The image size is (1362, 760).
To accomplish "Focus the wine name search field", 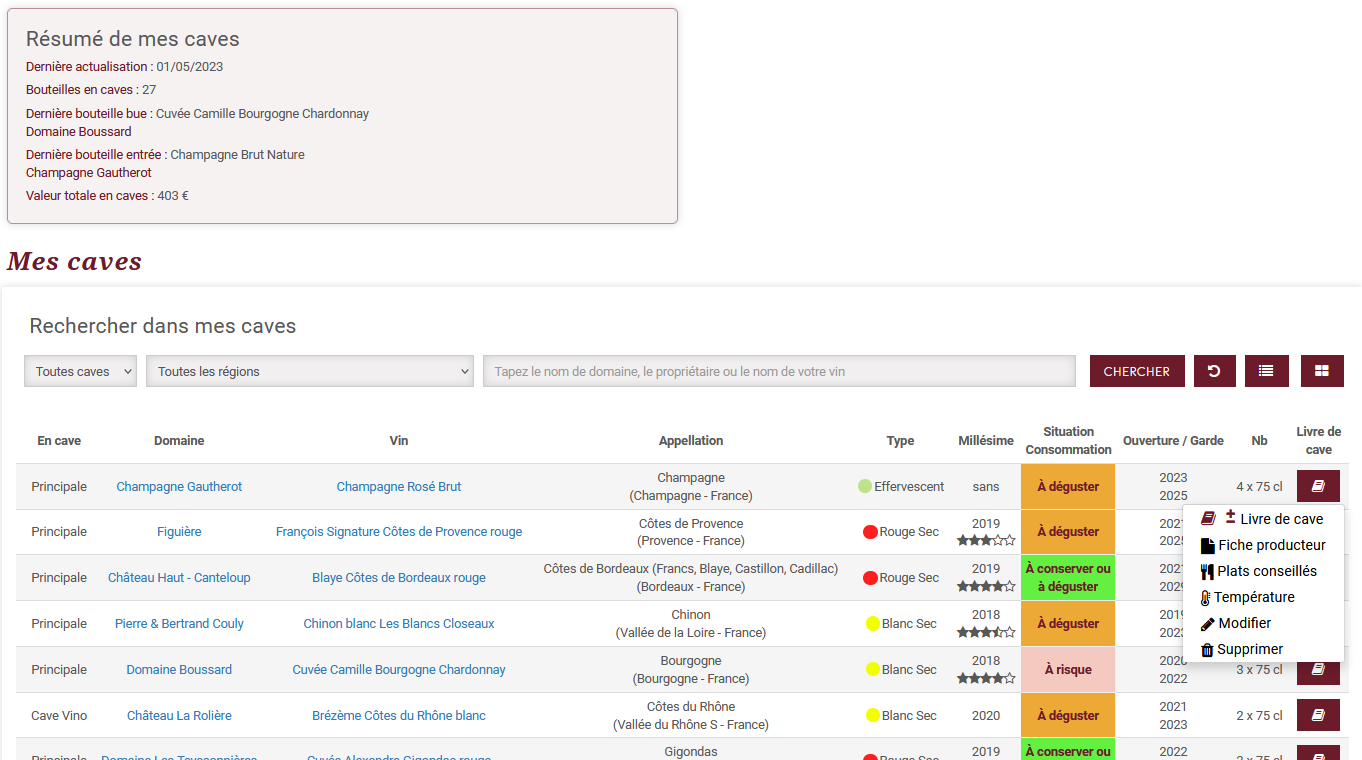I will (779, 371).
